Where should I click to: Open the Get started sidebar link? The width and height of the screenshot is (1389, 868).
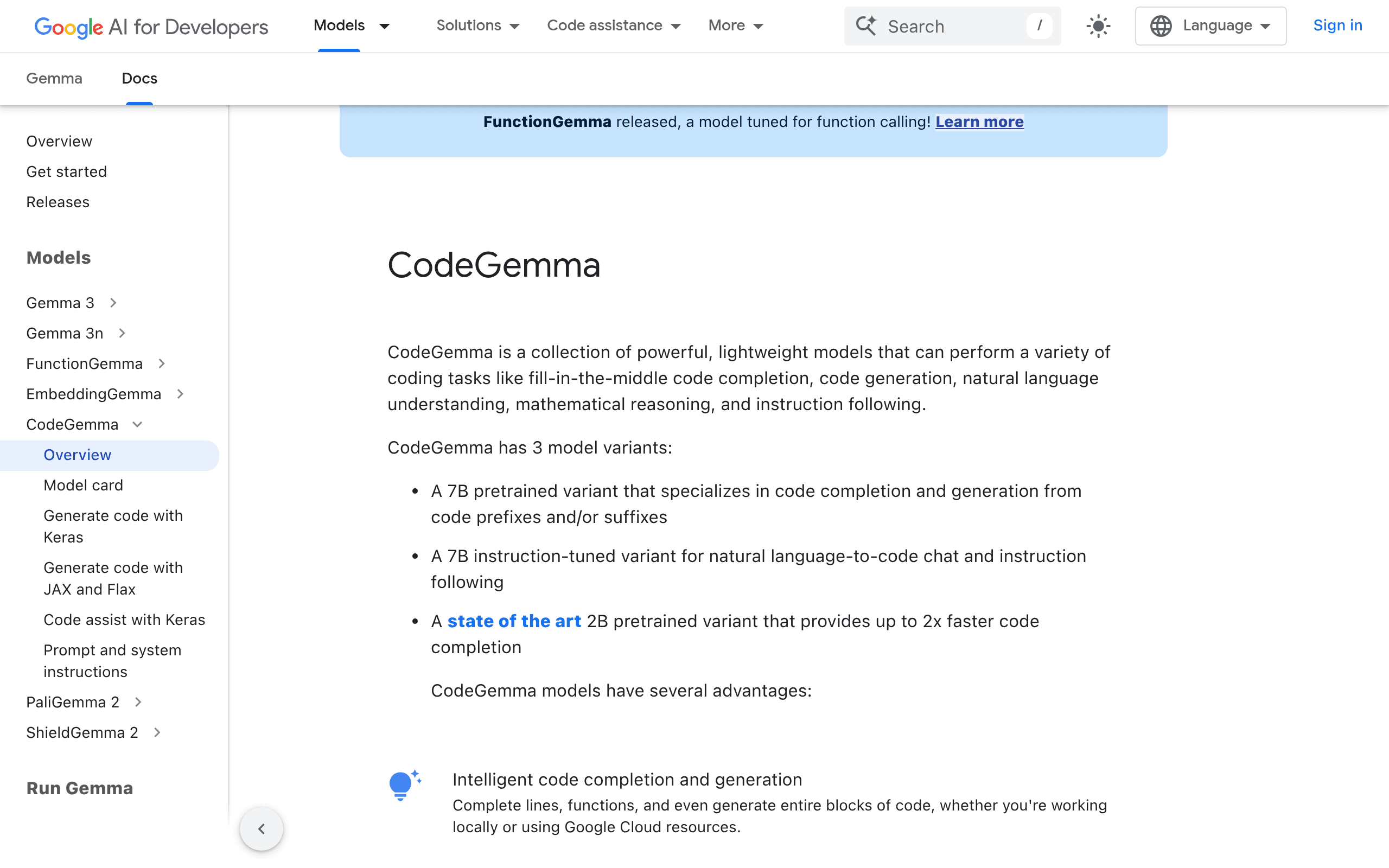point(67,171)
